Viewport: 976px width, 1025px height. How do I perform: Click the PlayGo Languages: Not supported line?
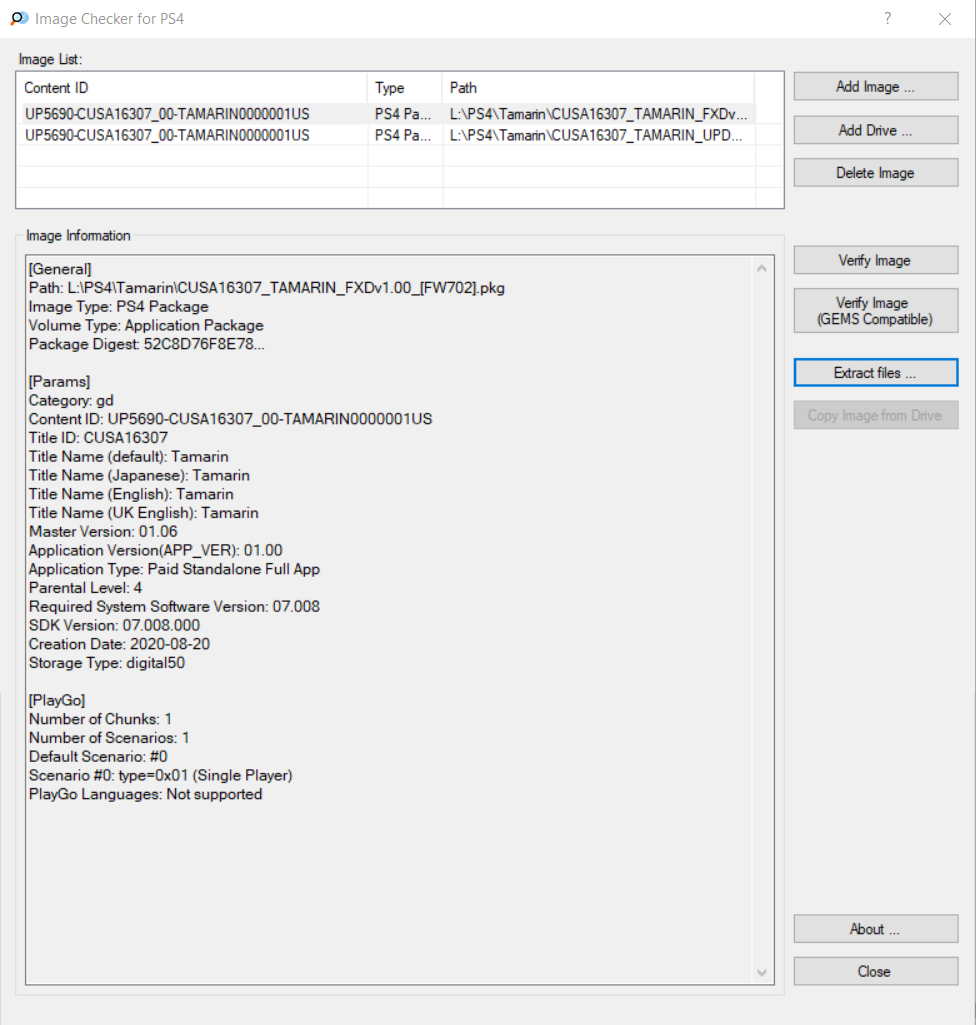[146, 794]
